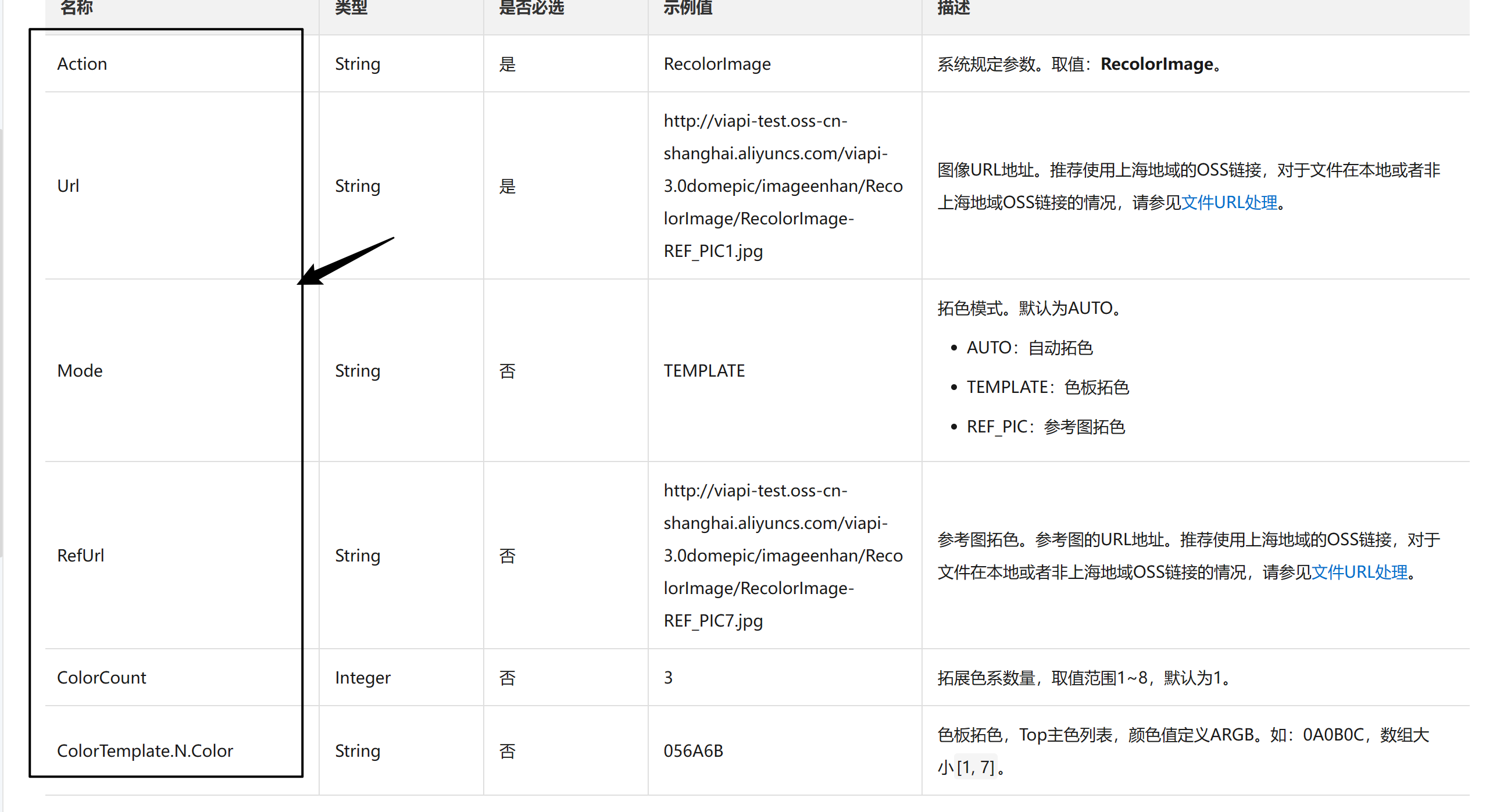Click the String type in Action row
Image resolution: width=1511 pixels, height=812 pixels.
357,64
